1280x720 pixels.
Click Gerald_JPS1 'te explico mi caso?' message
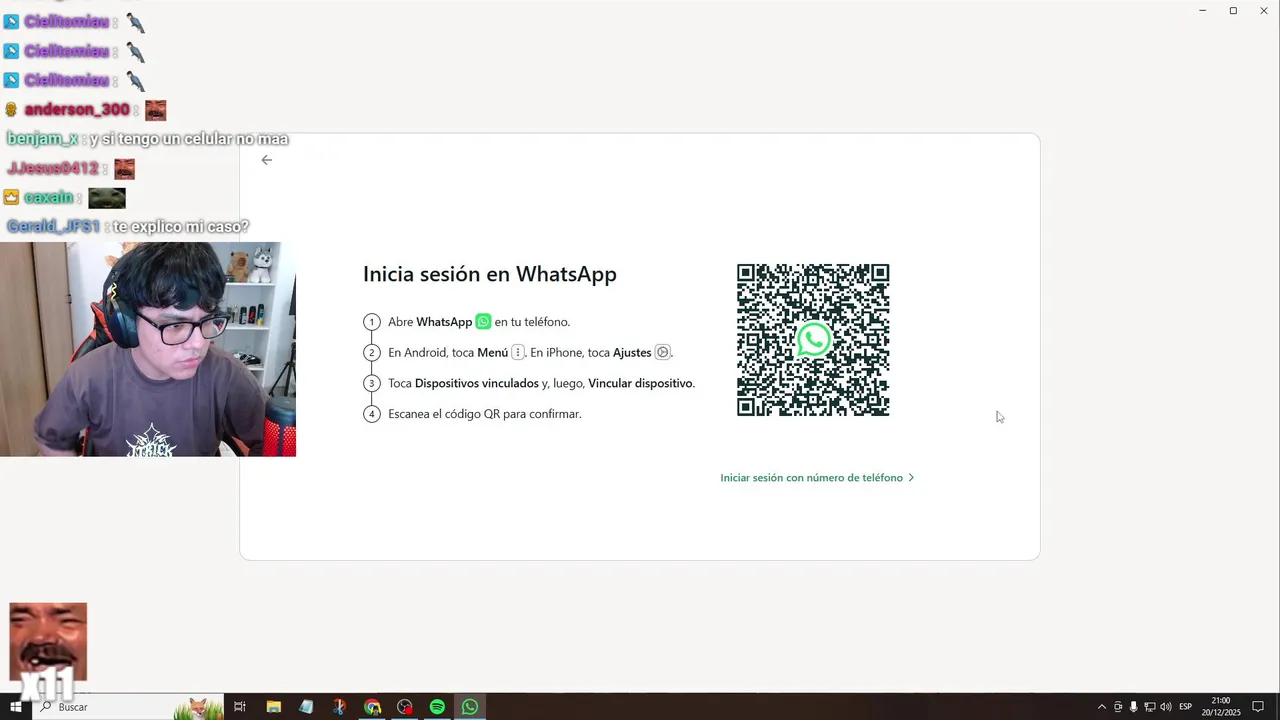[x=127, y=227]
